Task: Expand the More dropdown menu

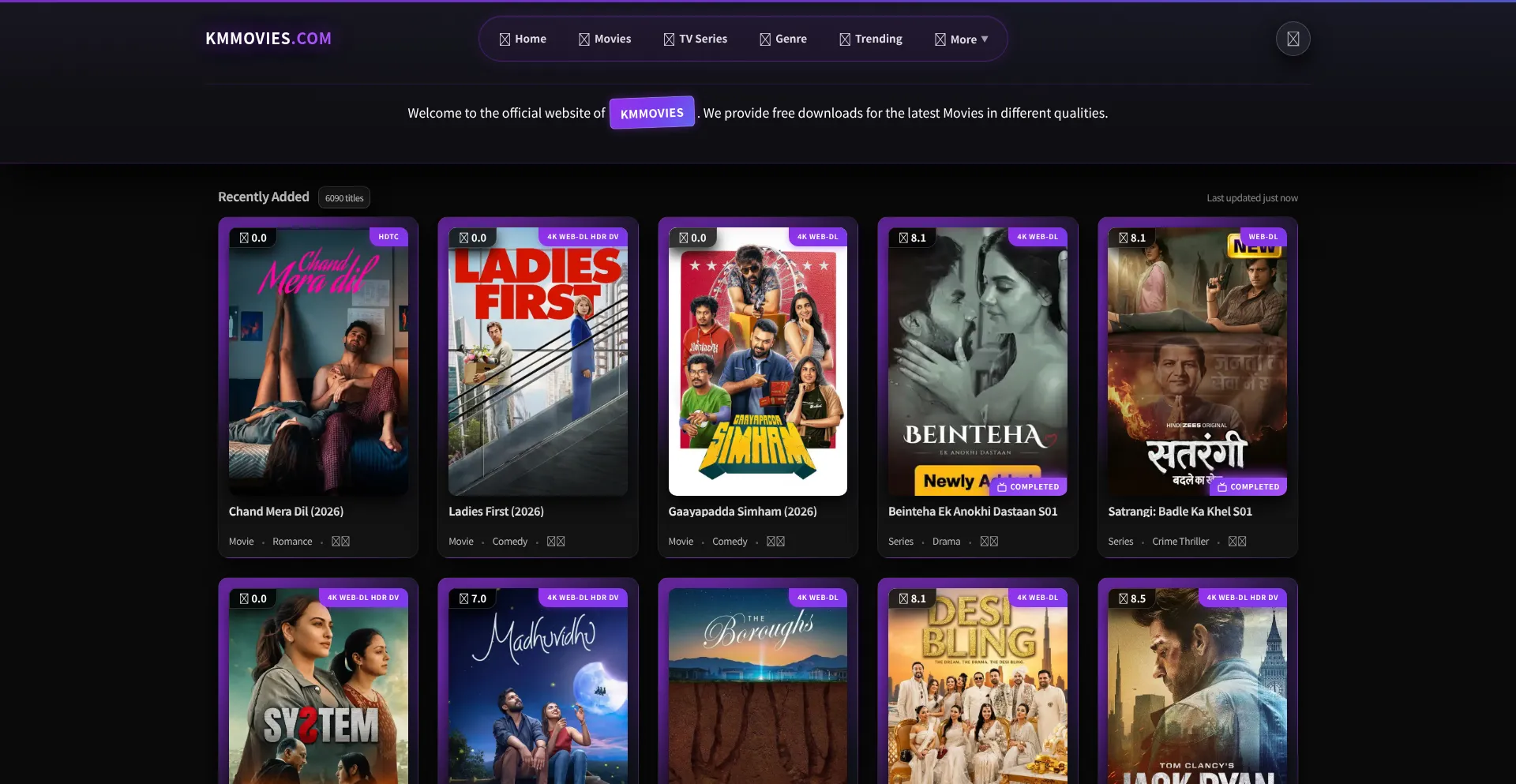Action: pyautogui.click(x=961, y=39)
